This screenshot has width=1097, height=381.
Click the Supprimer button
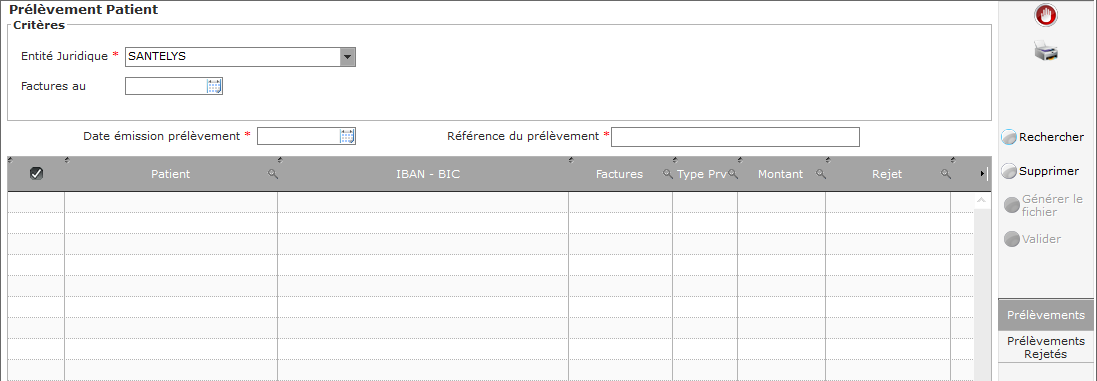[1040, 171]
